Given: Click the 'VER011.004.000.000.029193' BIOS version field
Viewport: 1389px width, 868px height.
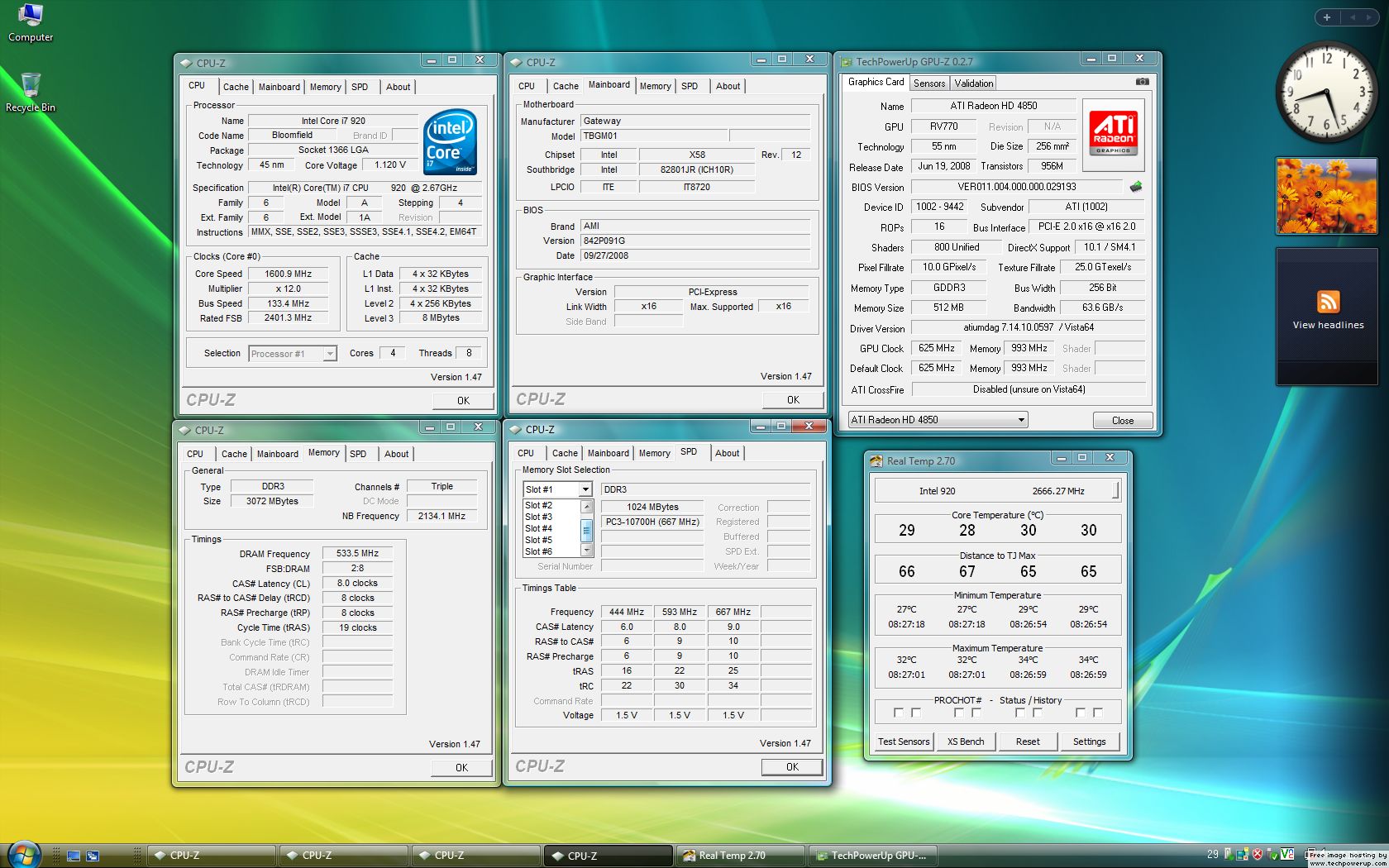Looking at the screenshot, I should 1017,187.
